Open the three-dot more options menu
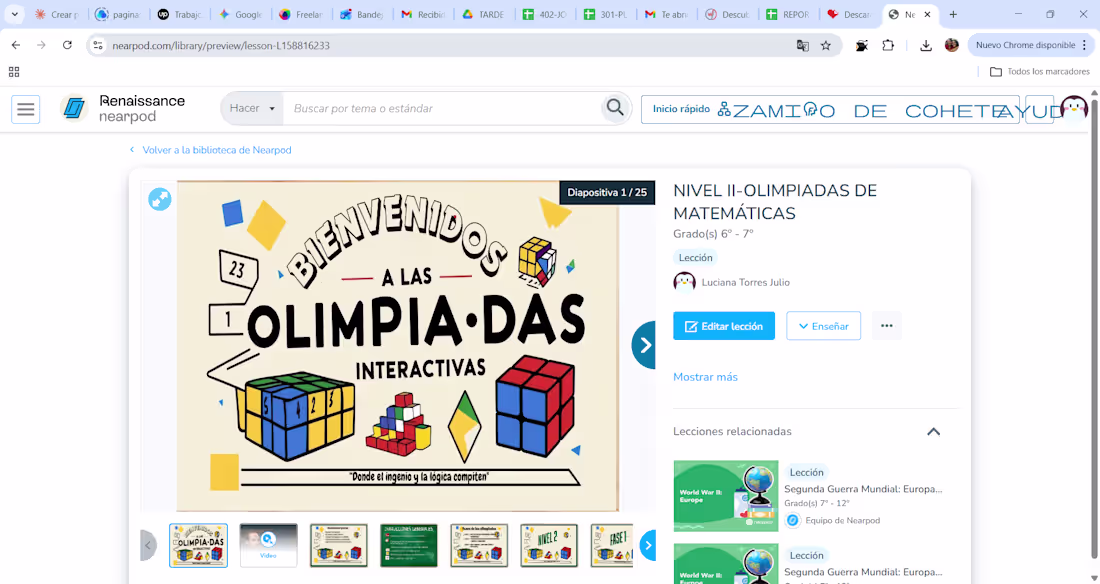This screenshot has width=1100, height=584. click(887, 326)
